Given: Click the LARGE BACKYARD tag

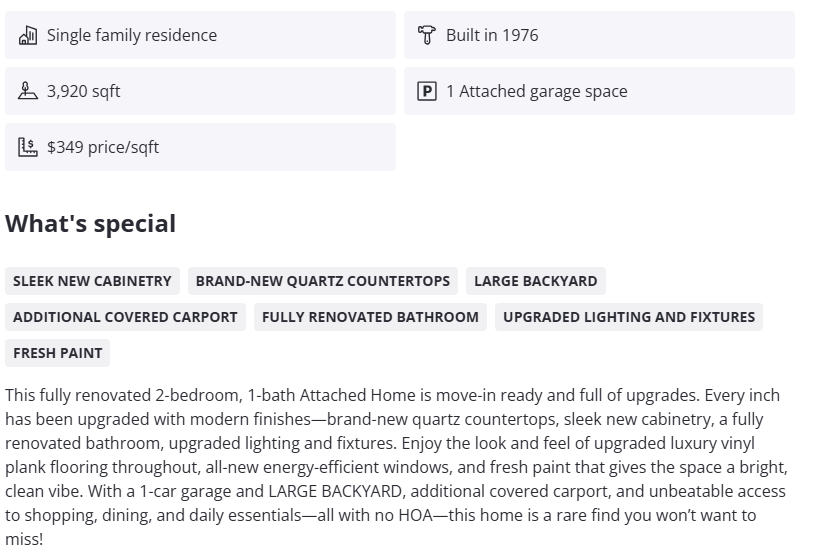Looking at the screenshot, I should [x=535, y=281].
